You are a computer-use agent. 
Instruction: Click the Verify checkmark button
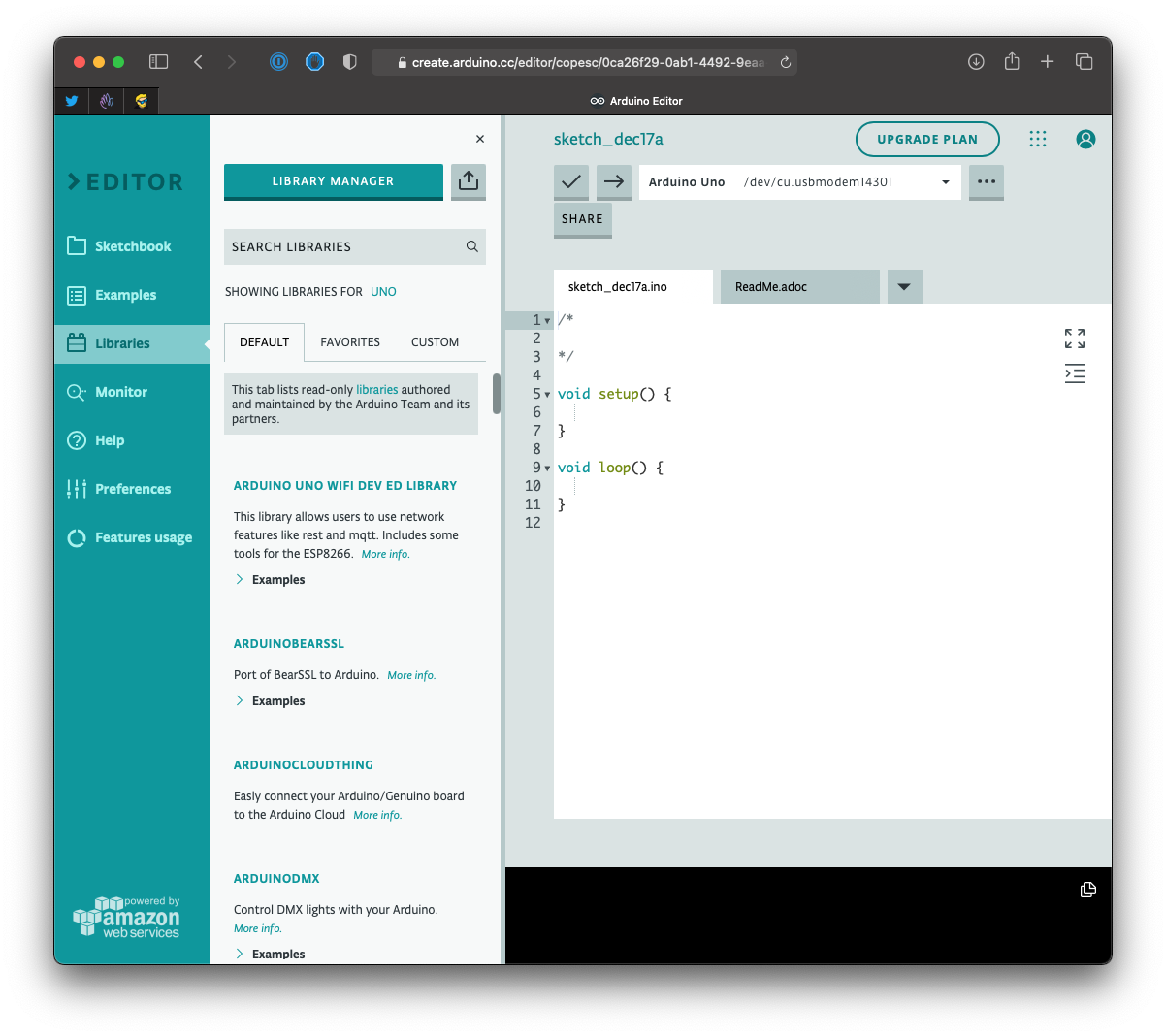tap(571, 181)
